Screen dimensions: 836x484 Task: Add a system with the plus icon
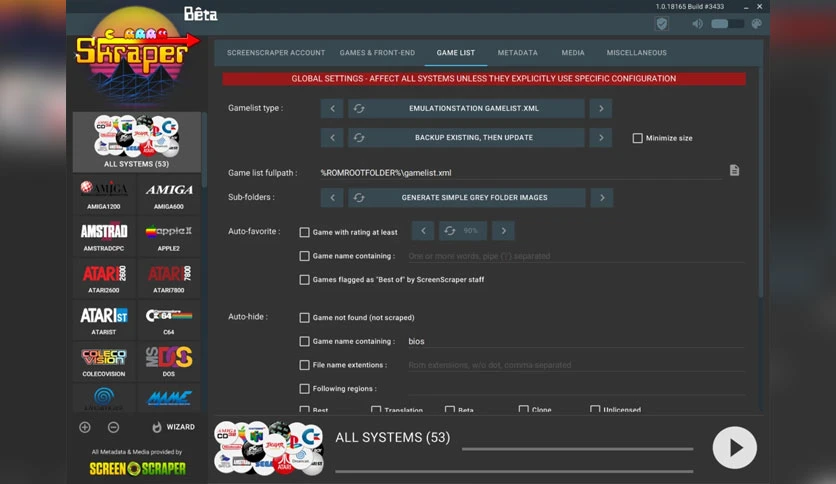point(85,427)
